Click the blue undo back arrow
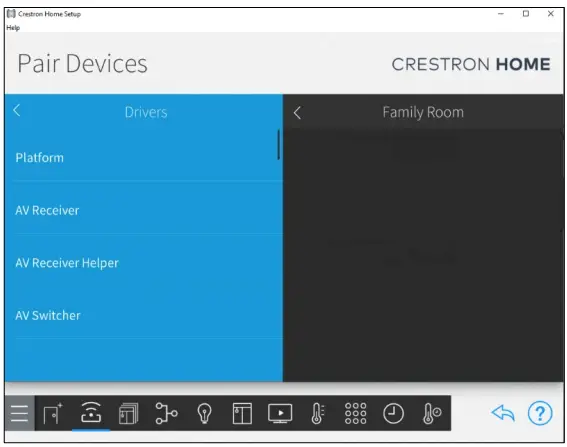Viewport: 567px width, 447px height. pyautogui.click(x=503, y=413)
